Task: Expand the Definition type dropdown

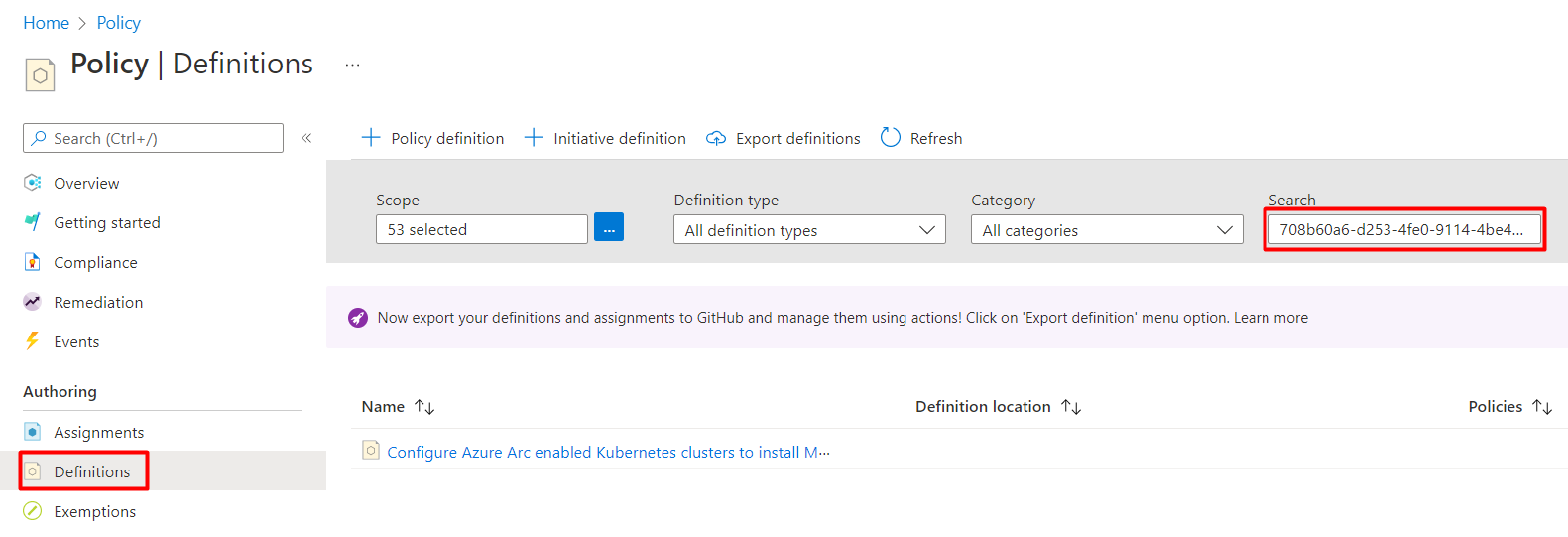Action: tap(809, 230)
